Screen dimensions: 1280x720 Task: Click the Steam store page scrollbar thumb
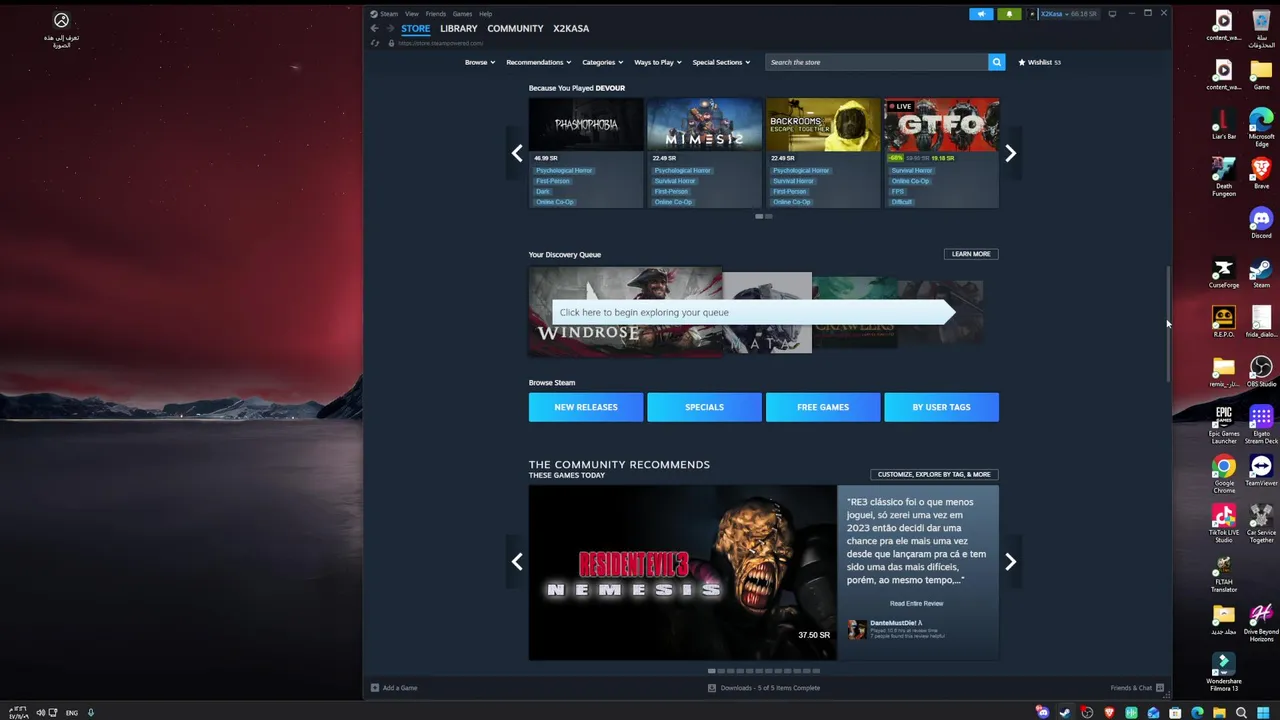1168,325
